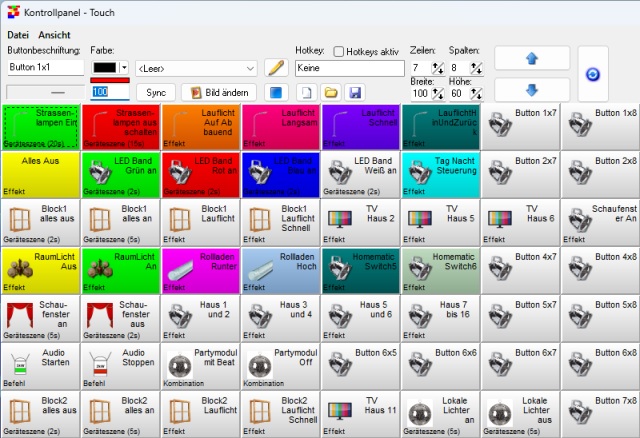Click the blue square icon beside Bild ändern
Image resolution: width=640 pixels, height=438 pixels.
(275, 92)
